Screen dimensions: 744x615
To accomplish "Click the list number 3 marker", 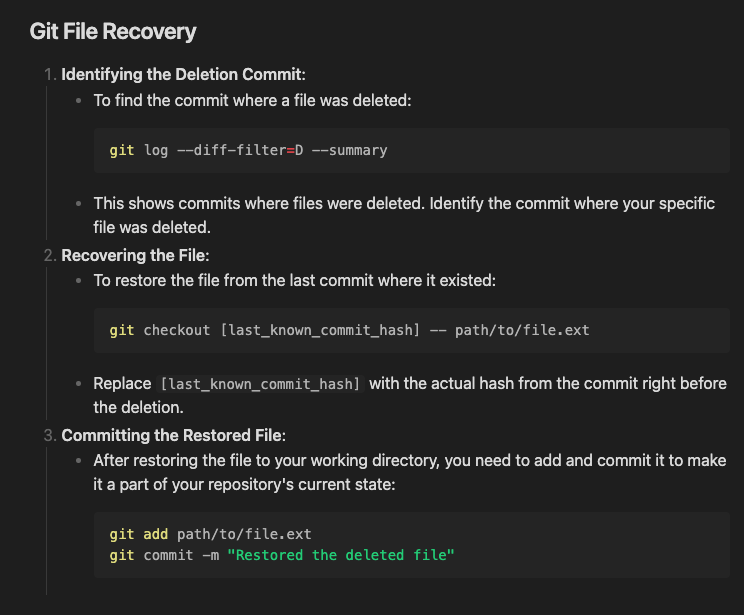I will [x=50, y=435].
